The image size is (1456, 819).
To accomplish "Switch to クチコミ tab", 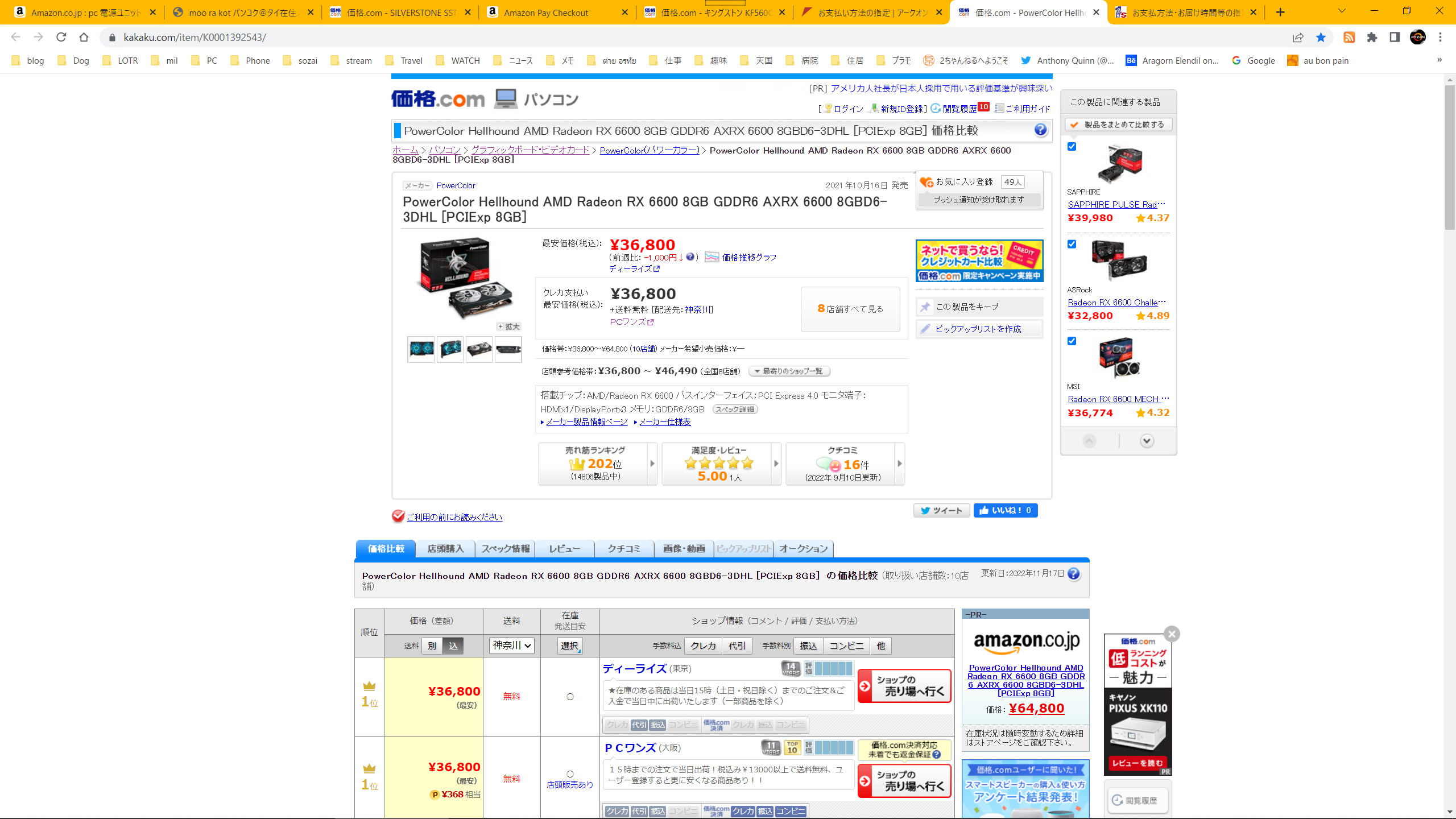I will tap(624, 549).
